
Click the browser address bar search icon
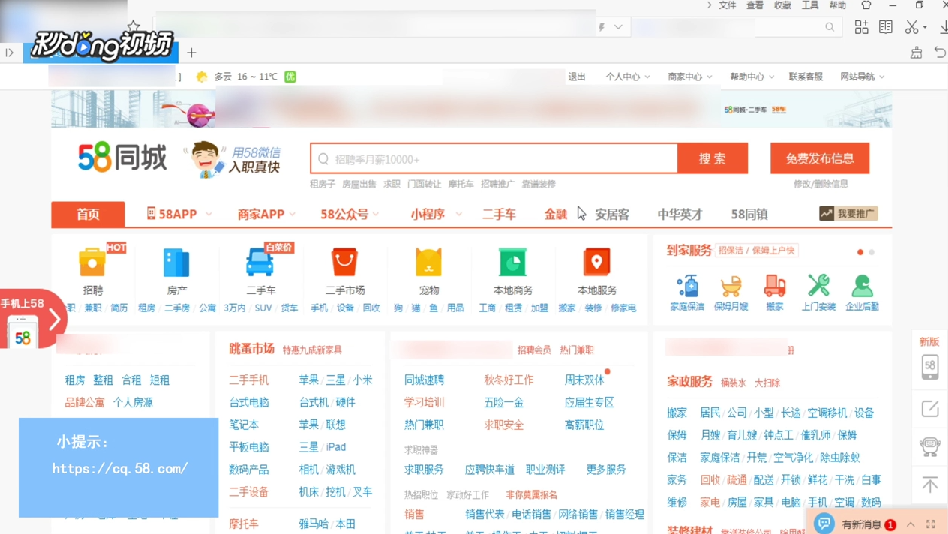(x=830, y=27)
